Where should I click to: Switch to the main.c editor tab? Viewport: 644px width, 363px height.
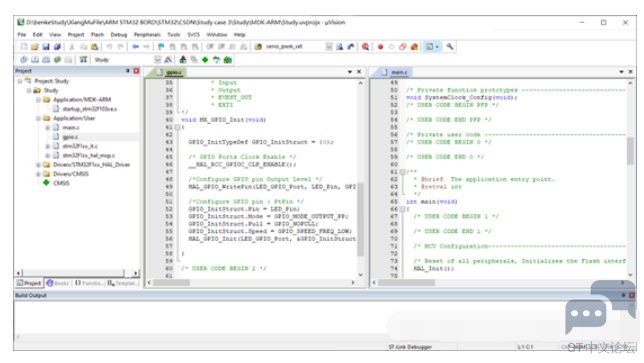(x=395, y=72)
